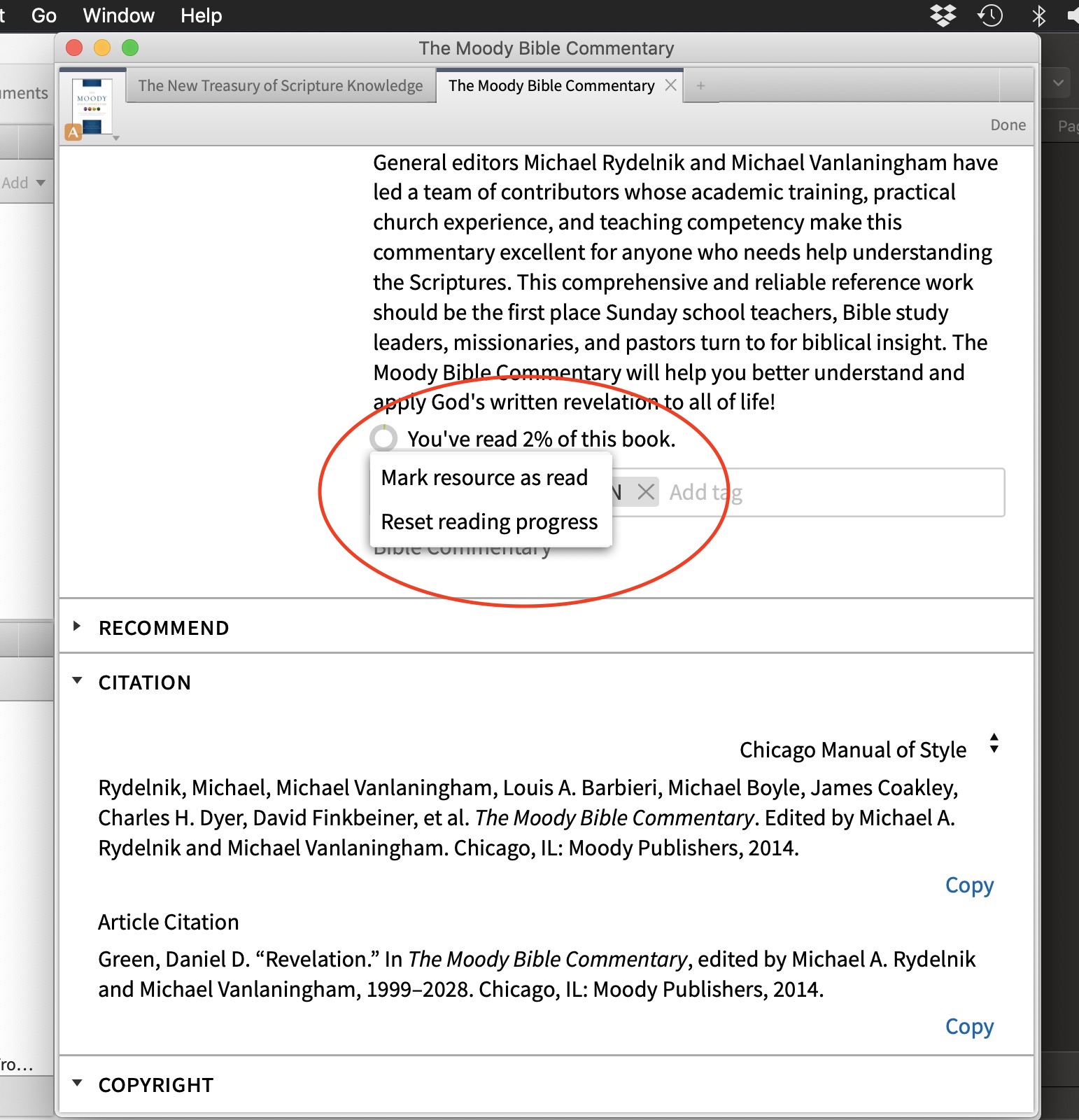This screenshot has height=1120, width=1079.
Task: Click the reading progress circle indicator
Action: click(x=383, y=438)
